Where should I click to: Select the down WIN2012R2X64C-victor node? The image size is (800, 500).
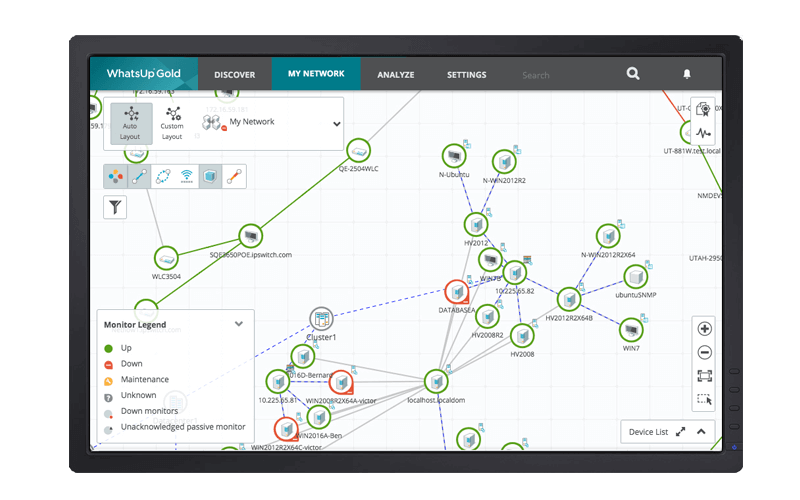pyautogui.click(x=286, y=429)
